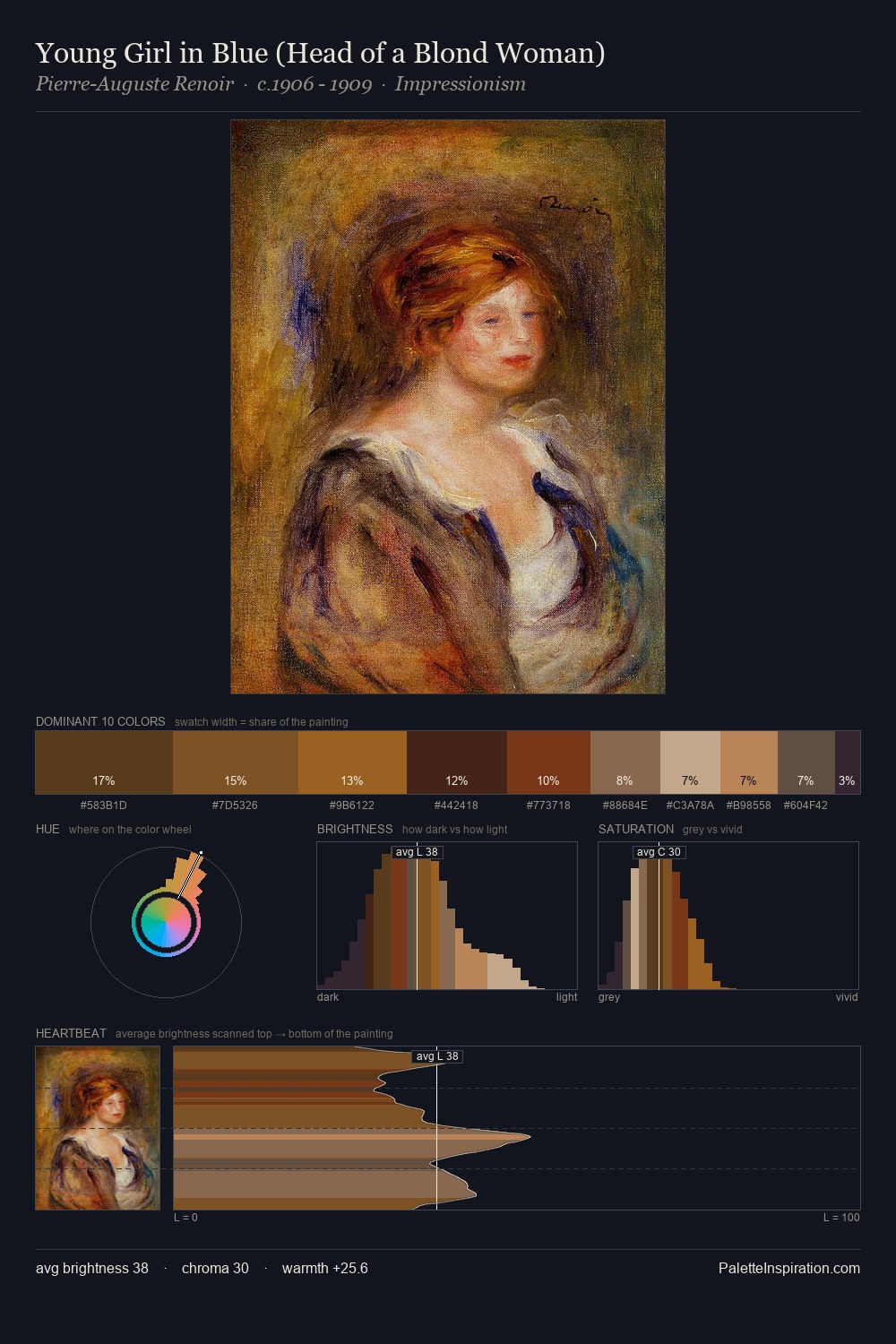Click the 'avg C 30' label in Saturation chart
The image size is (896, 1344).
(659, 852)
